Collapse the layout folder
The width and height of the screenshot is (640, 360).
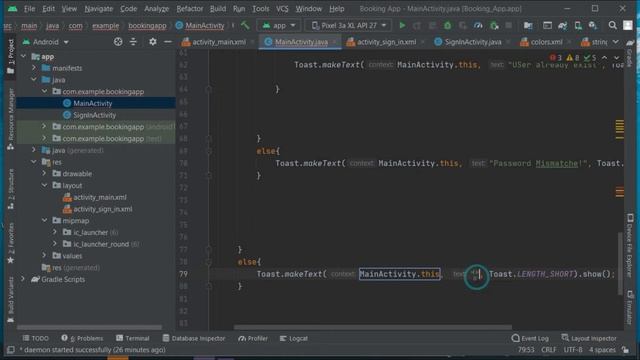tap(44, 185)
